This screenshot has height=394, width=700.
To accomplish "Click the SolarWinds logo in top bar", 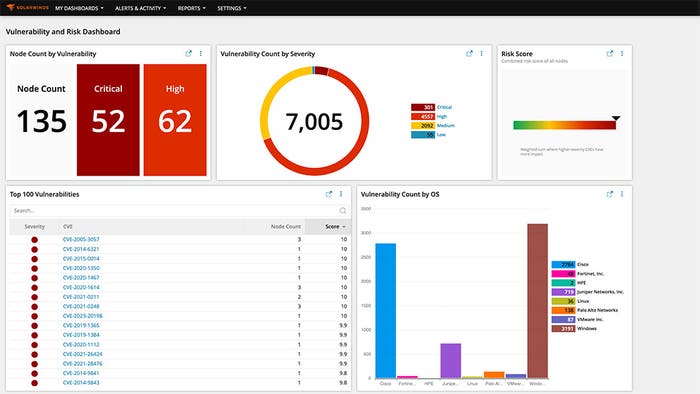I will (28, 8).
